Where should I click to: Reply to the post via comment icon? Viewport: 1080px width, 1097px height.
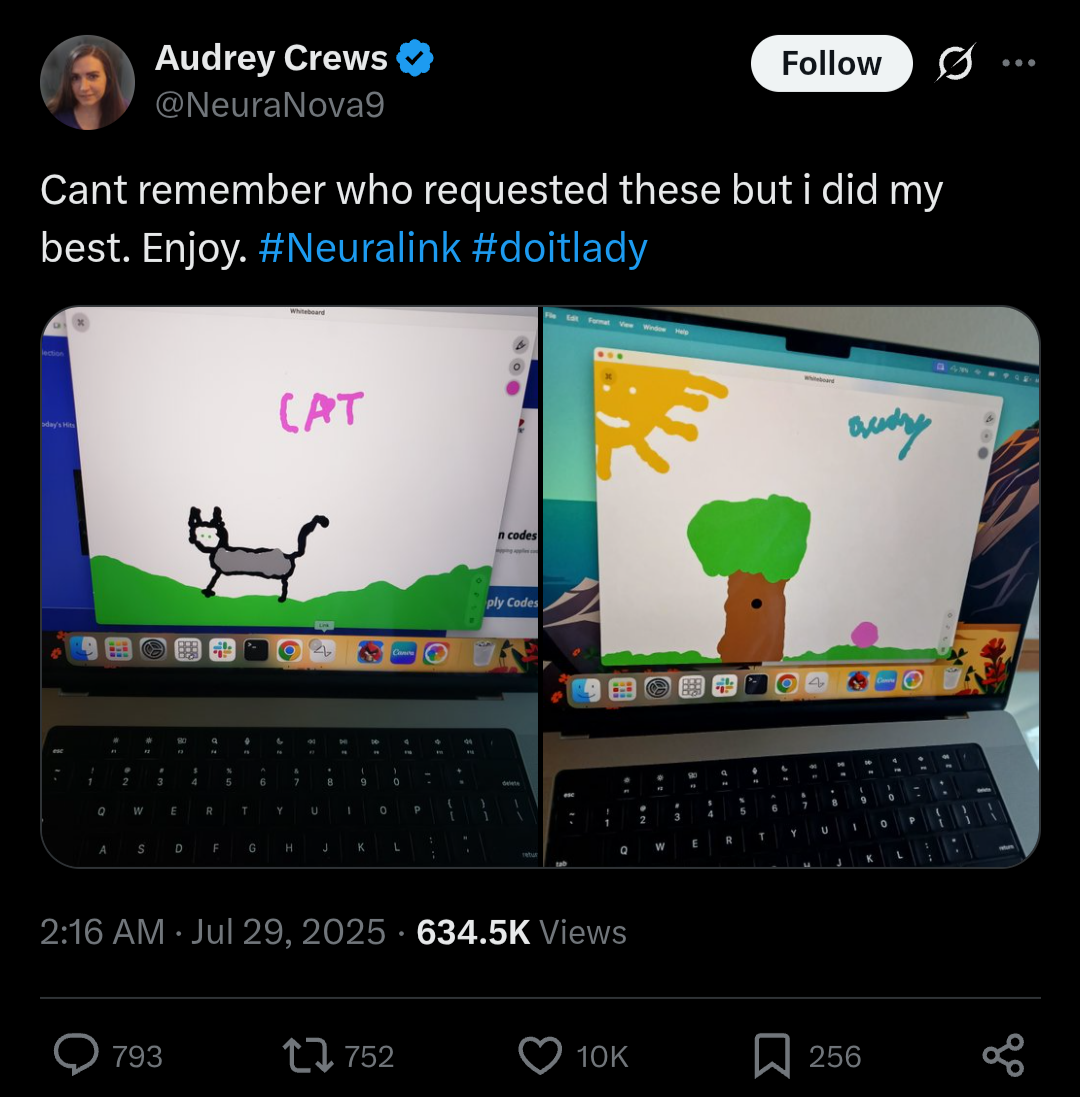(x=76, y=1055)
